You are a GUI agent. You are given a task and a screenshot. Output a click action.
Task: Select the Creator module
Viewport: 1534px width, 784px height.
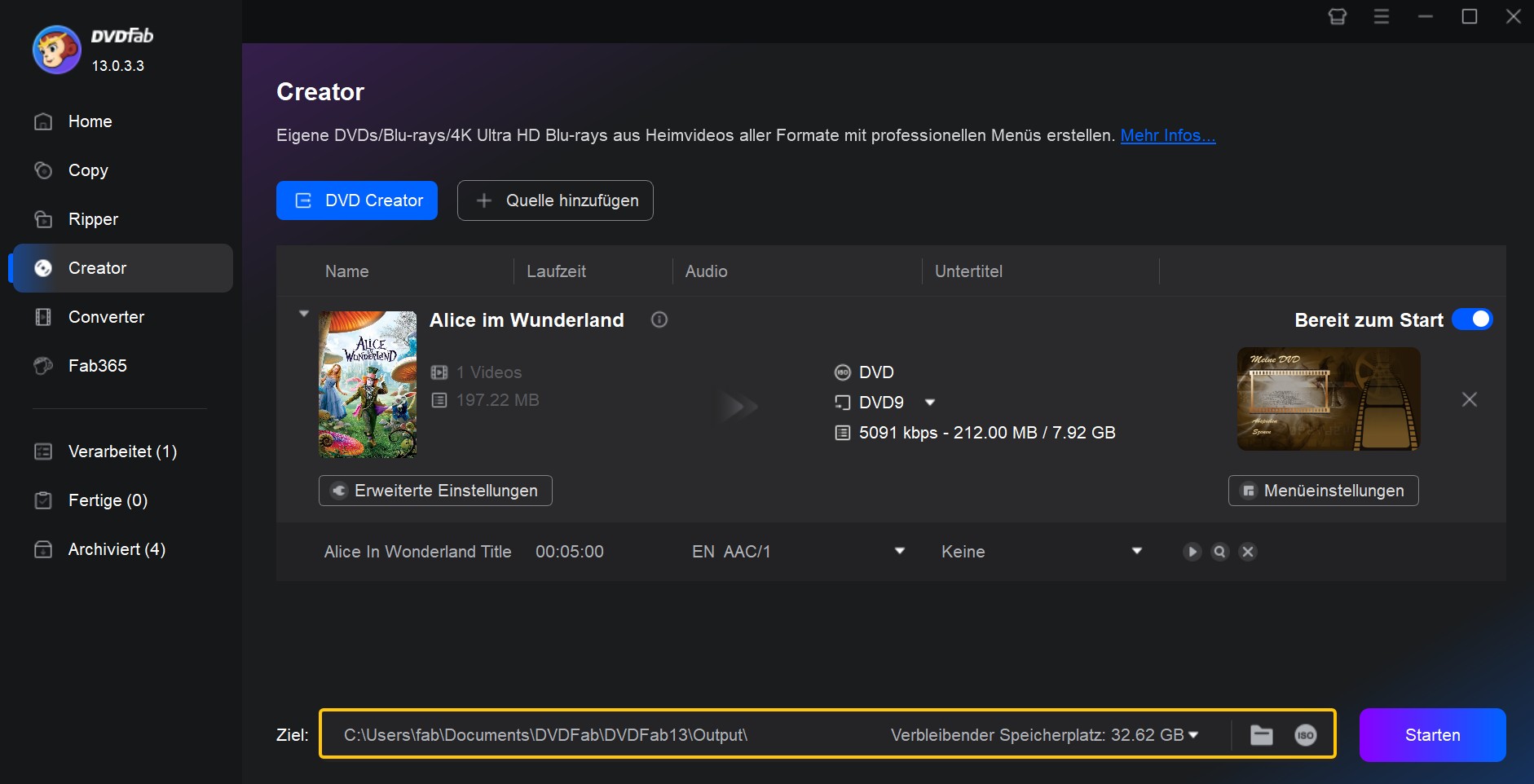[122, 268]
